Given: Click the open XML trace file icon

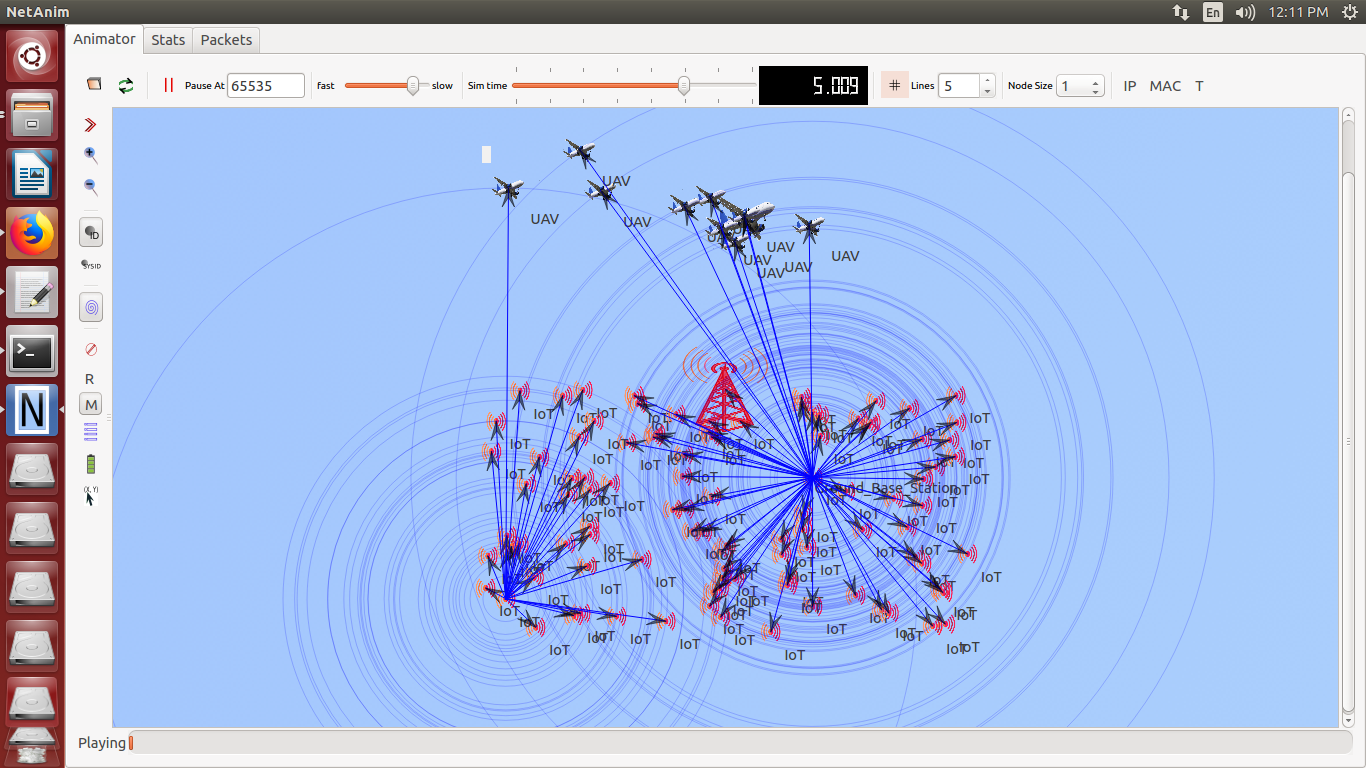Looking at the screenshot, I should point(94,85).
